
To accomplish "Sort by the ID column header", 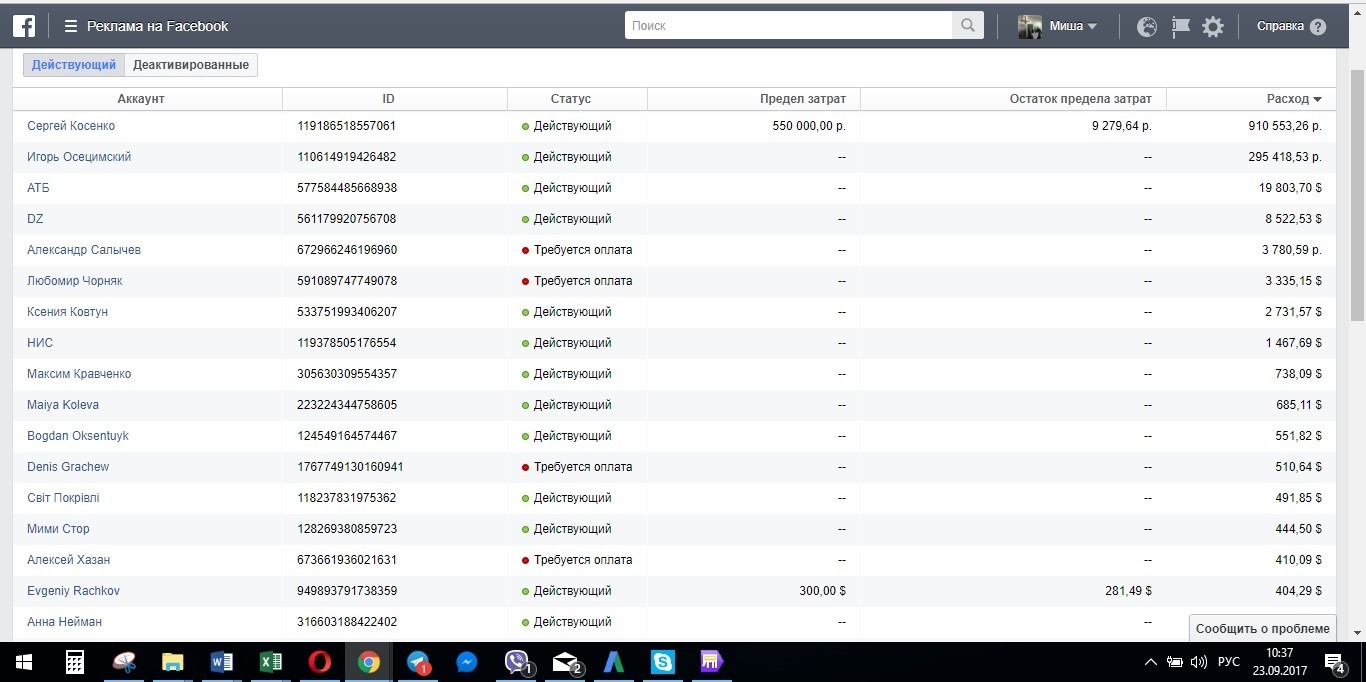I will [388, 99].
